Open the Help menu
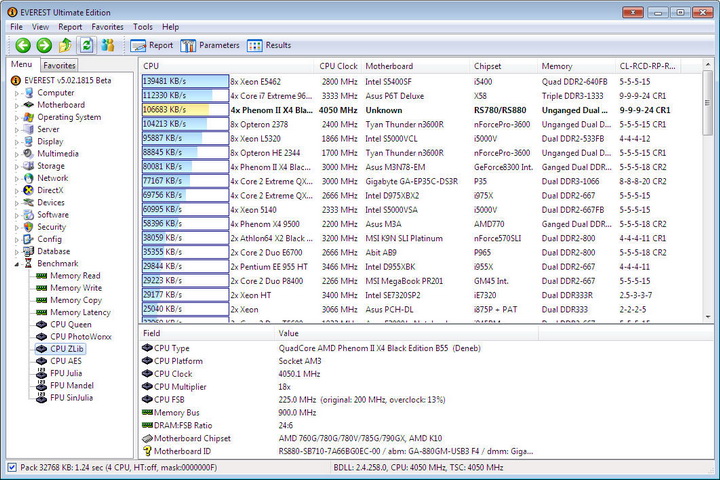 pyautogui.click(x=170, y=27)
